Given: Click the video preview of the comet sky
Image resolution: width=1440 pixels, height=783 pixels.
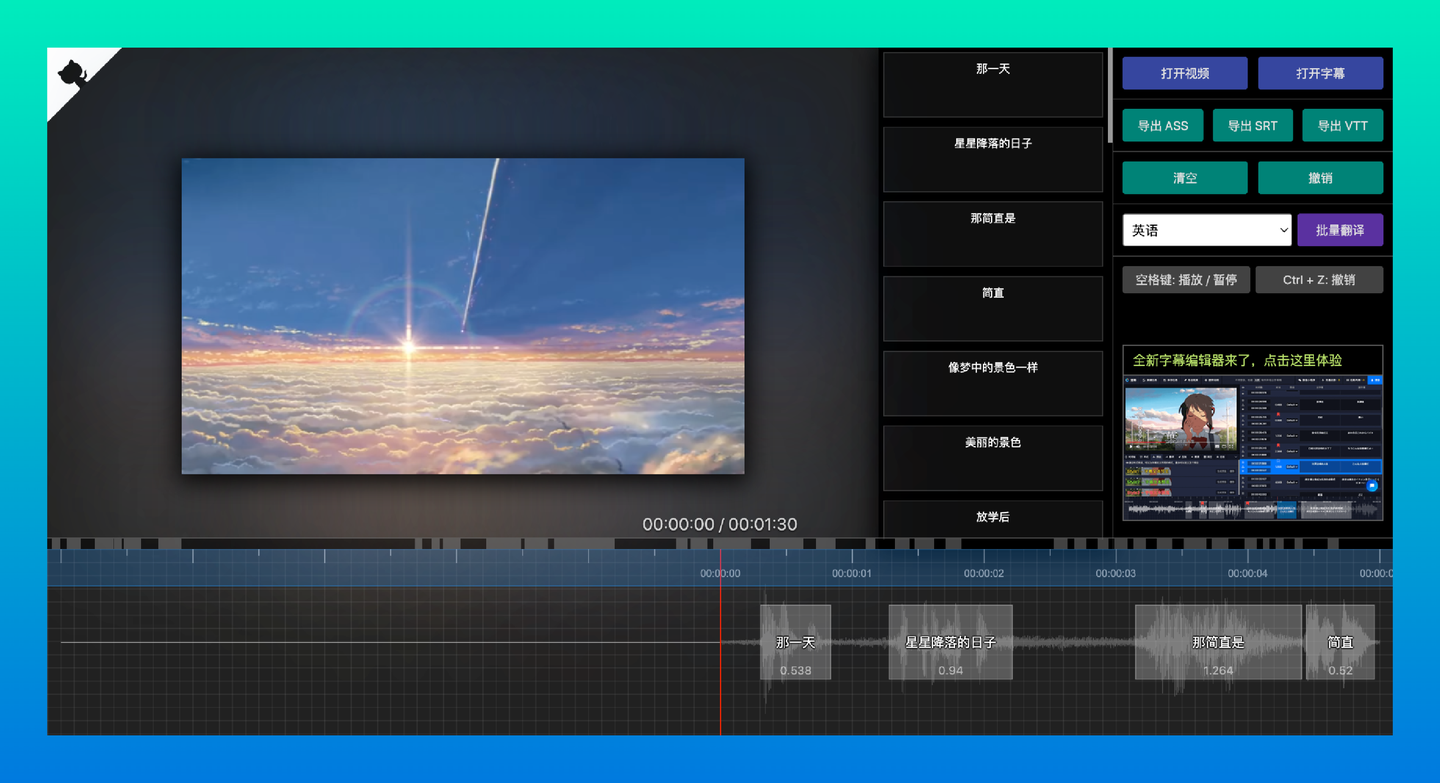Looking at the screenshot, I should [x=463, y=316].
